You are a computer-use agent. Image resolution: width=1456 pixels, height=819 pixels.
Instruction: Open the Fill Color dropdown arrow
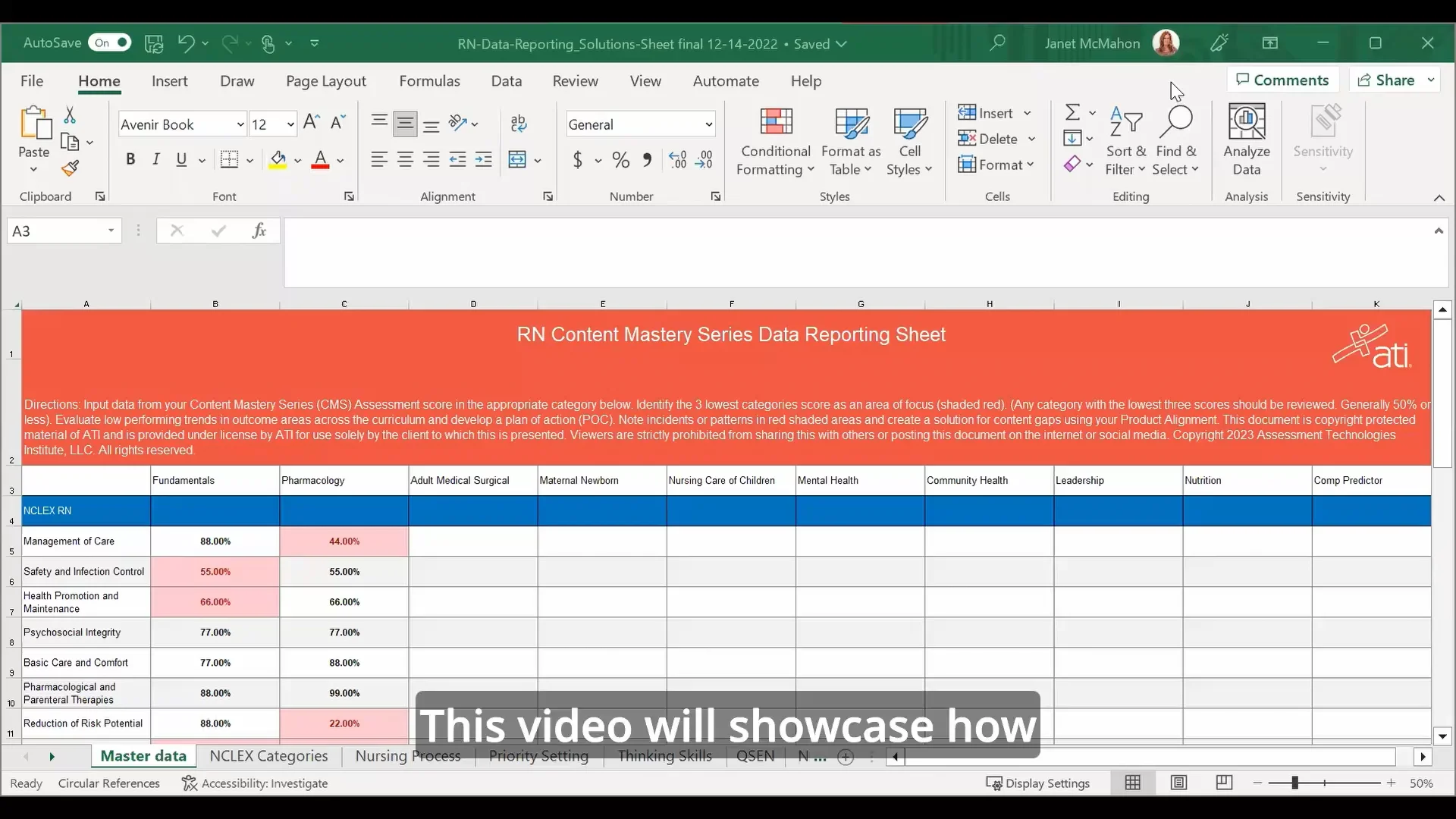(299, 160)
